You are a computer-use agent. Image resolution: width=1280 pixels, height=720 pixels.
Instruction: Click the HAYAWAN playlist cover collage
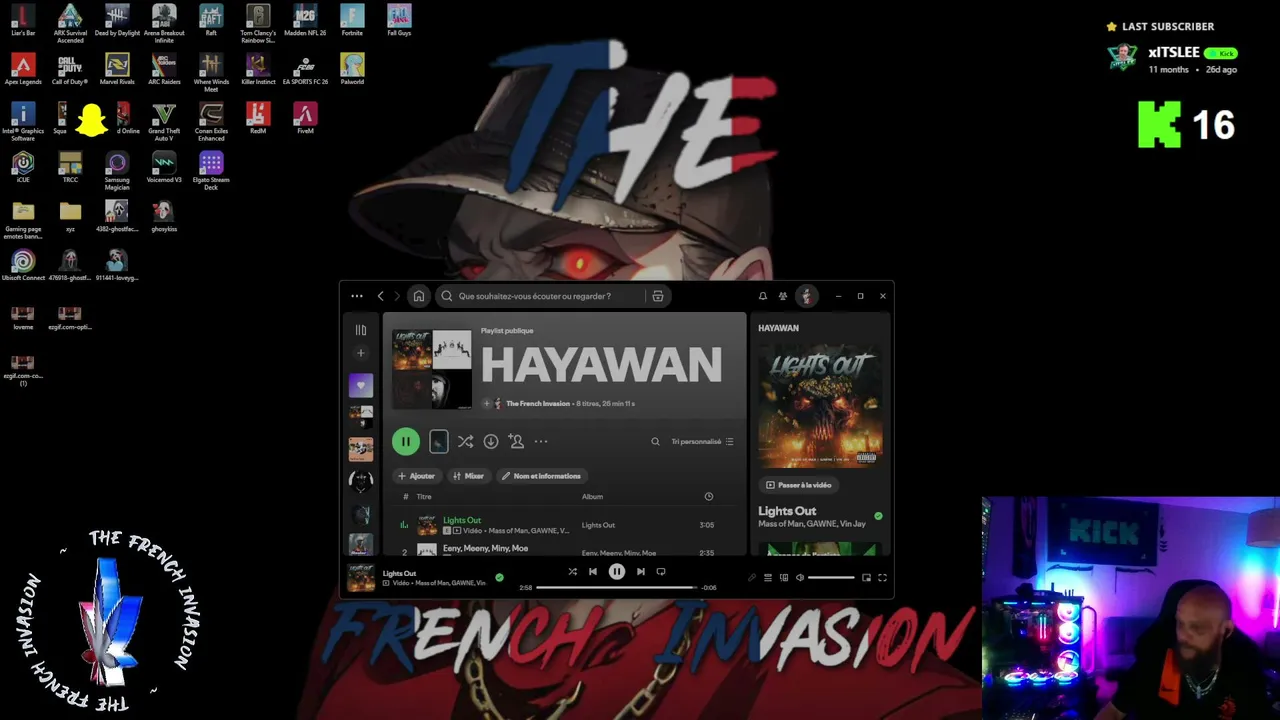pos(432,369)
